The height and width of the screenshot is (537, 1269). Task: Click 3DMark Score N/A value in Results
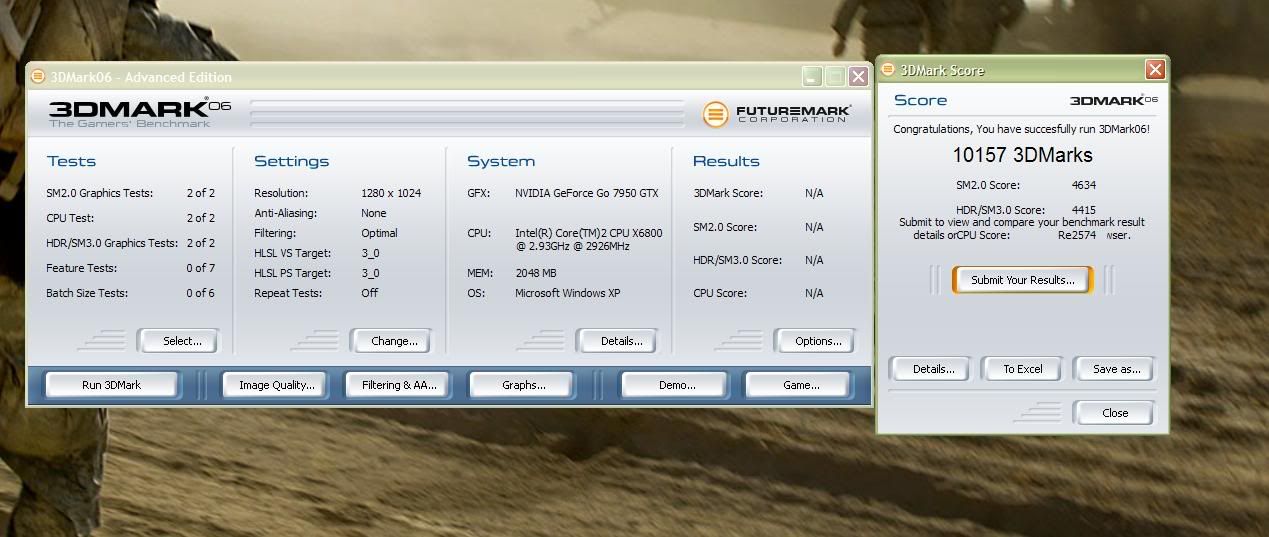[x=814, y=193]
